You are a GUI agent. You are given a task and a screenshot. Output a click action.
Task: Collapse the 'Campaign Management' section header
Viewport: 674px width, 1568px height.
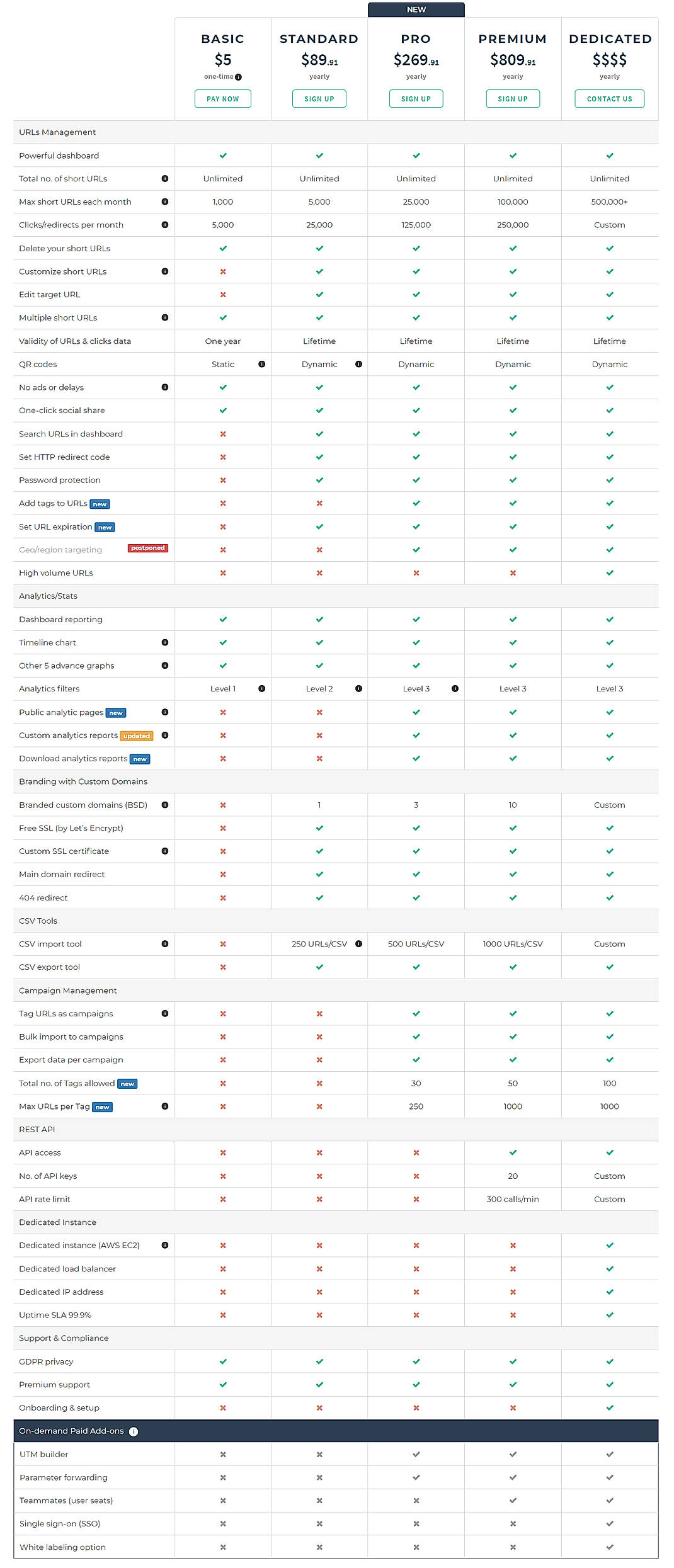[67, 990]
